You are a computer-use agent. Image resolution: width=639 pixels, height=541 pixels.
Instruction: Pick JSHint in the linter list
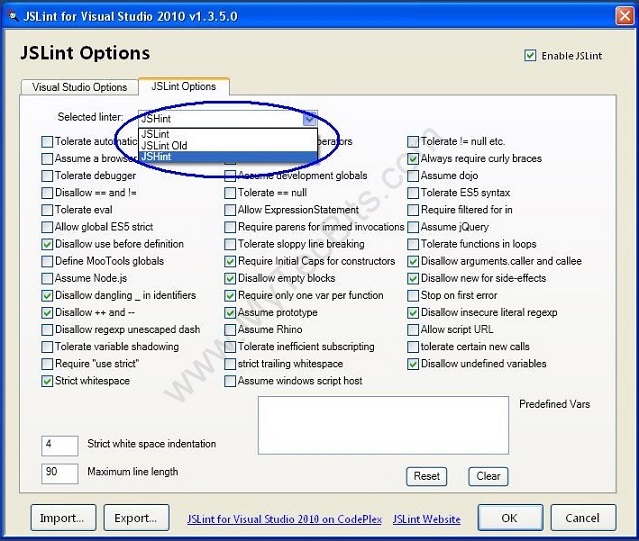point(228,157)
